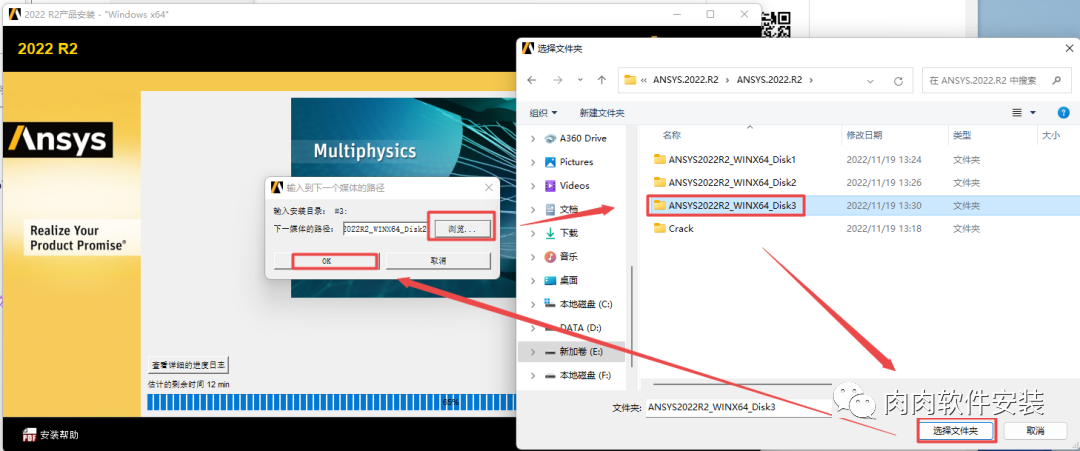
Task: Expand 新加卷 (E:) tree node
Action: (x=532, y=351)
